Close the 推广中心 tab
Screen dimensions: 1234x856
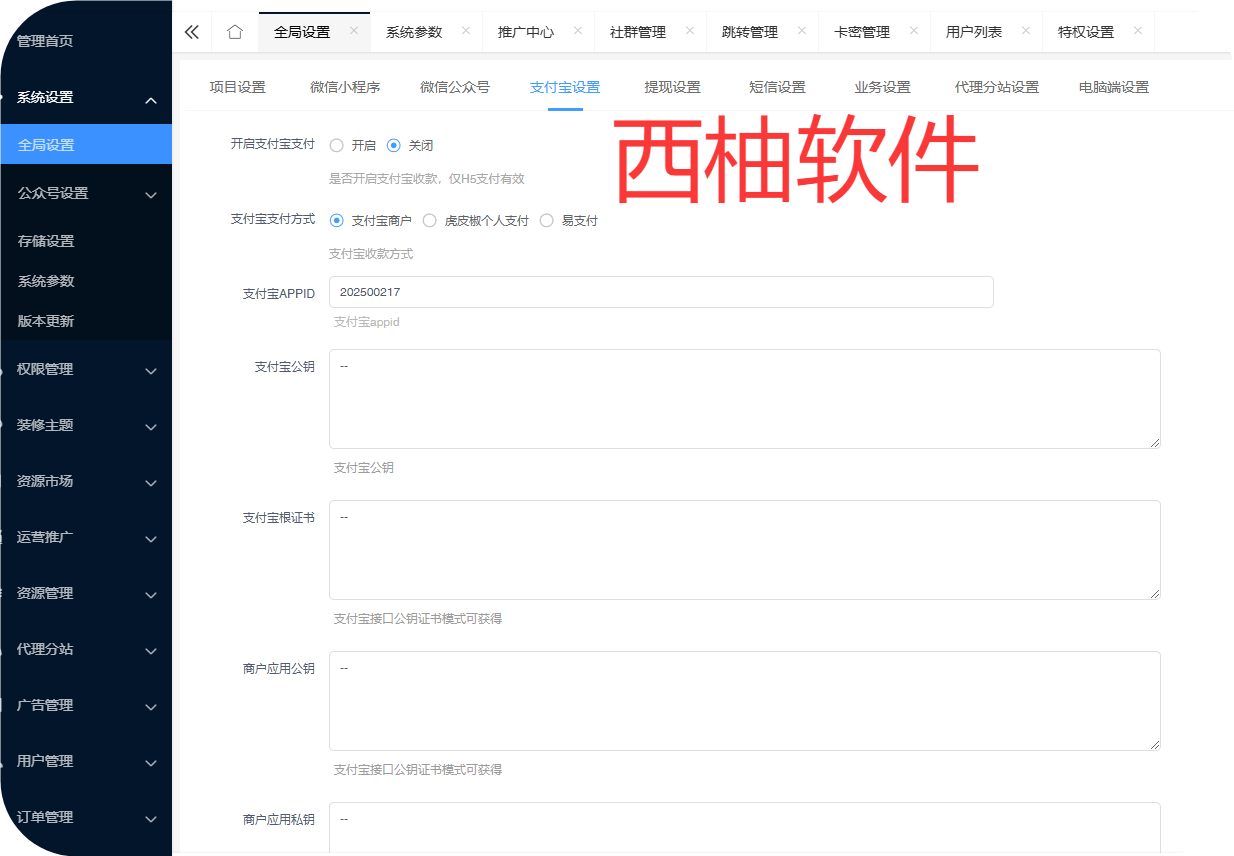578,31
